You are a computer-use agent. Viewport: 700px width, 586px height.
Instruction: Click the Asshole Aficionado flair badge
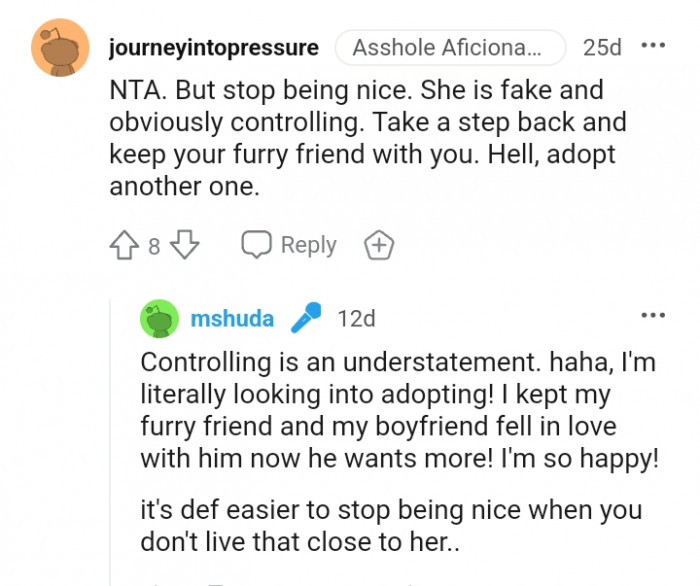pyautogui.click(x=449, y=47)
